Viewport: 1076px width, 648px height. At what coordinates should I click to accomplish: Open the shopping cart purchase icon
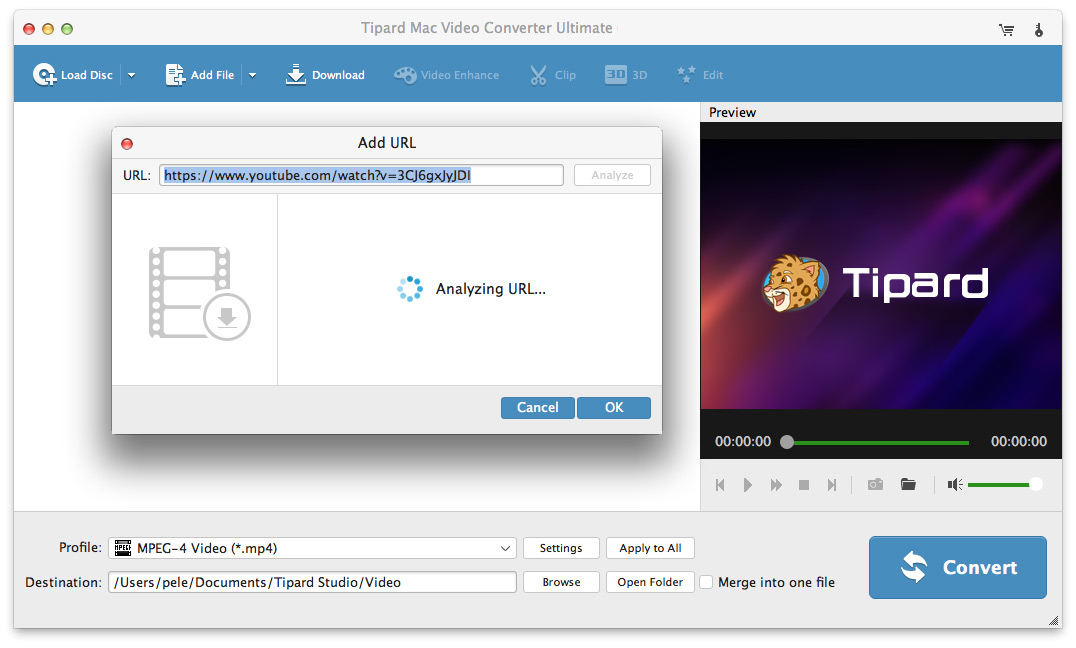pos(1007,30)
